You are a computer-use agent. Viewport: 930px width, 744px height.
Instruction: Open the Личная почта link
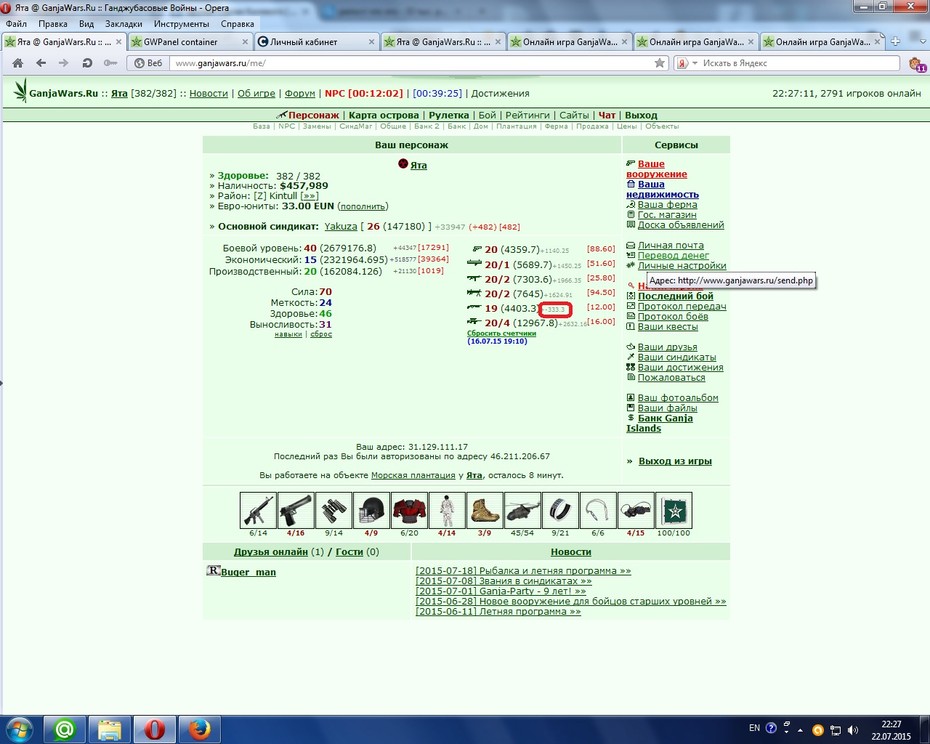(x=671, y=245)
